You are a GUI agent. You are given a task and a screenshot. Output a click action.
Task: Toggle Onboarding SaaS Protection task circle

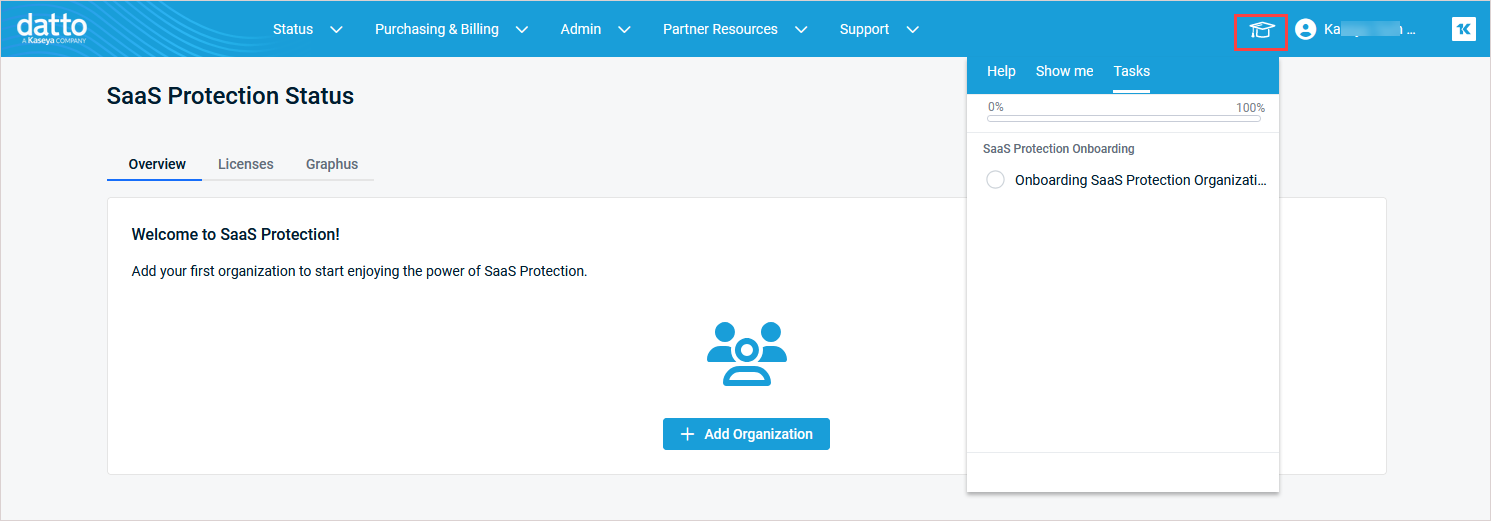pos(995,180)
